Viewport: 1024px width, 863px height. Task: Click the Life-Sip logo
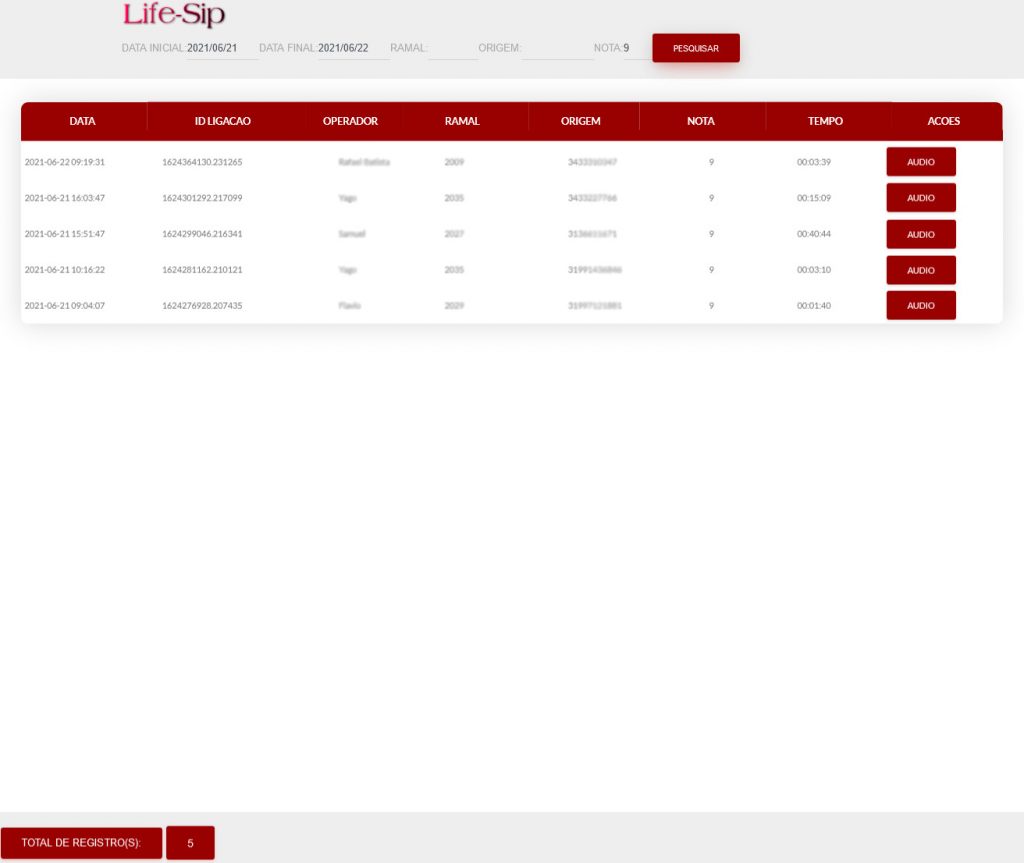click(174, 16)
